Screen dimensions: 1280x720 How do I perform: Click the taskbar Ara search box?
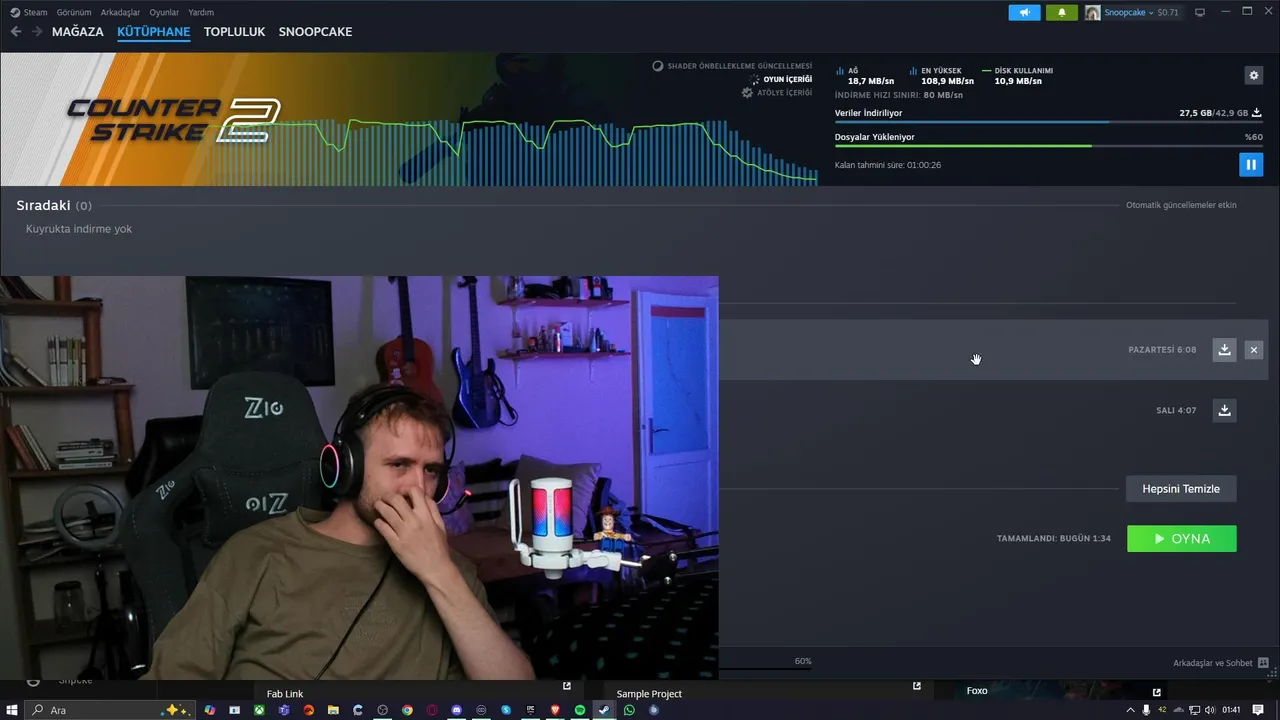click(108, 710)
